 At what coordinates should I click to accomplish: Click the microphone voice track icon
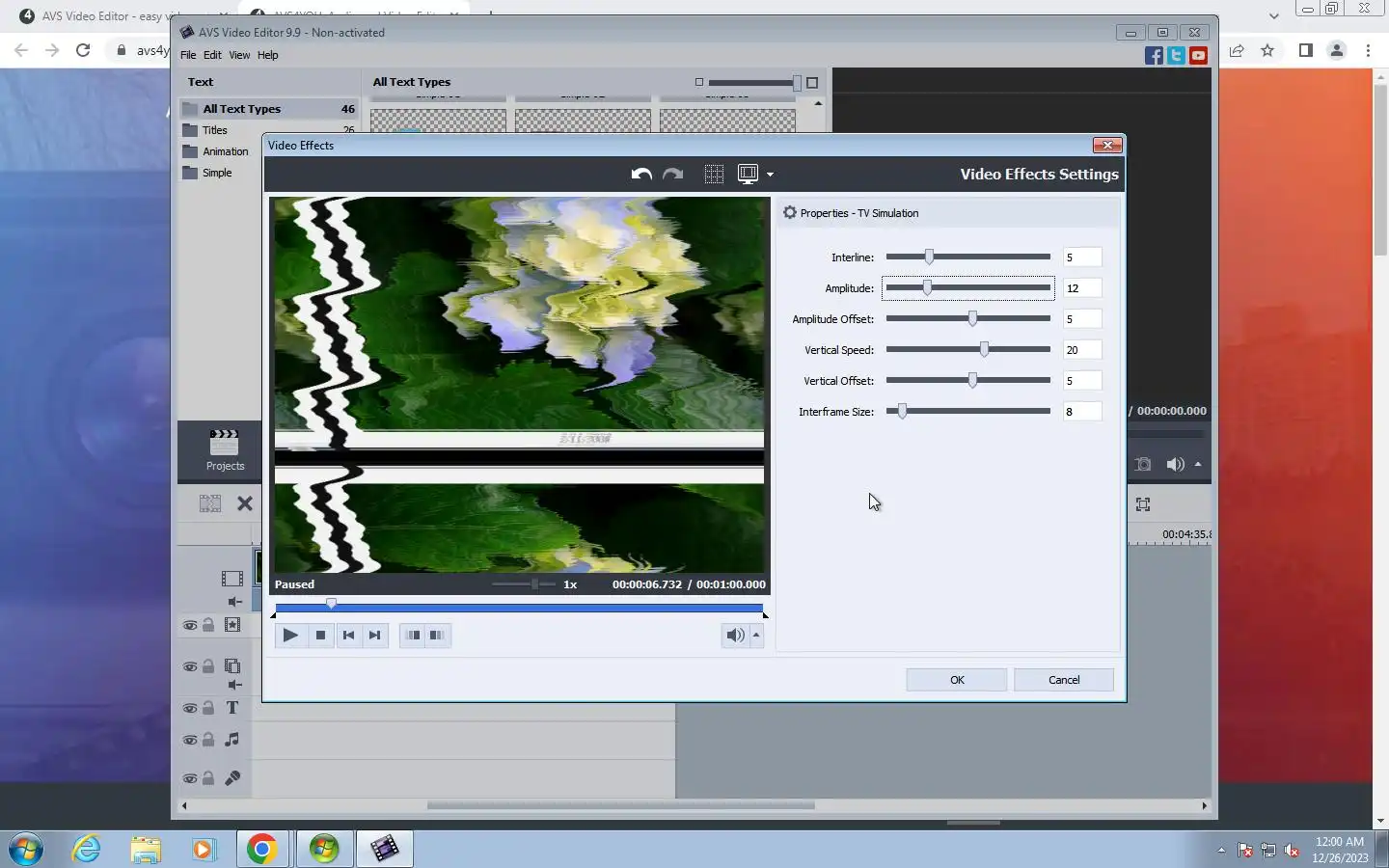tap(232, 778)
